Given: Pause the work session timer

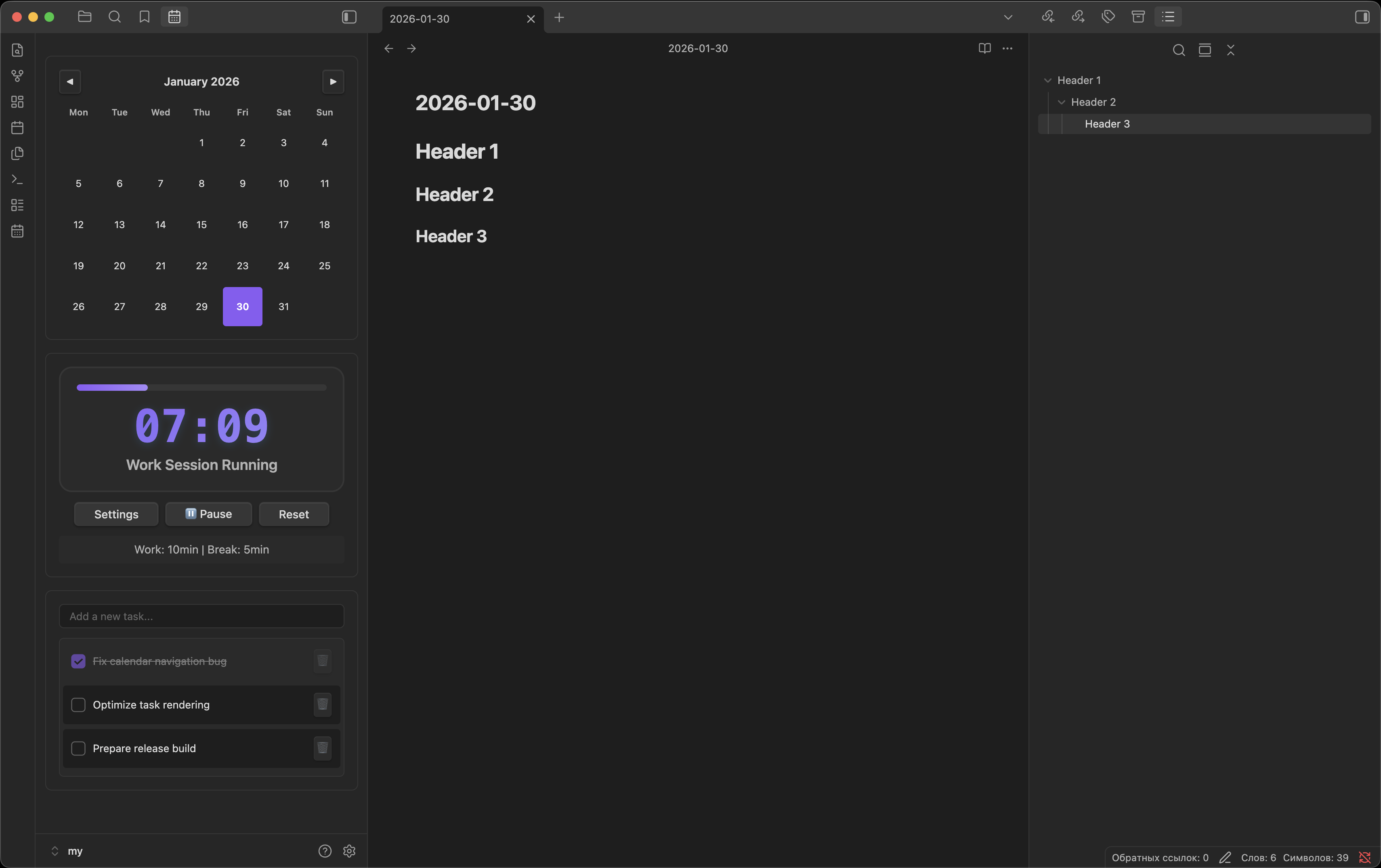Looking at the screenshot, I should click(208, 514).
